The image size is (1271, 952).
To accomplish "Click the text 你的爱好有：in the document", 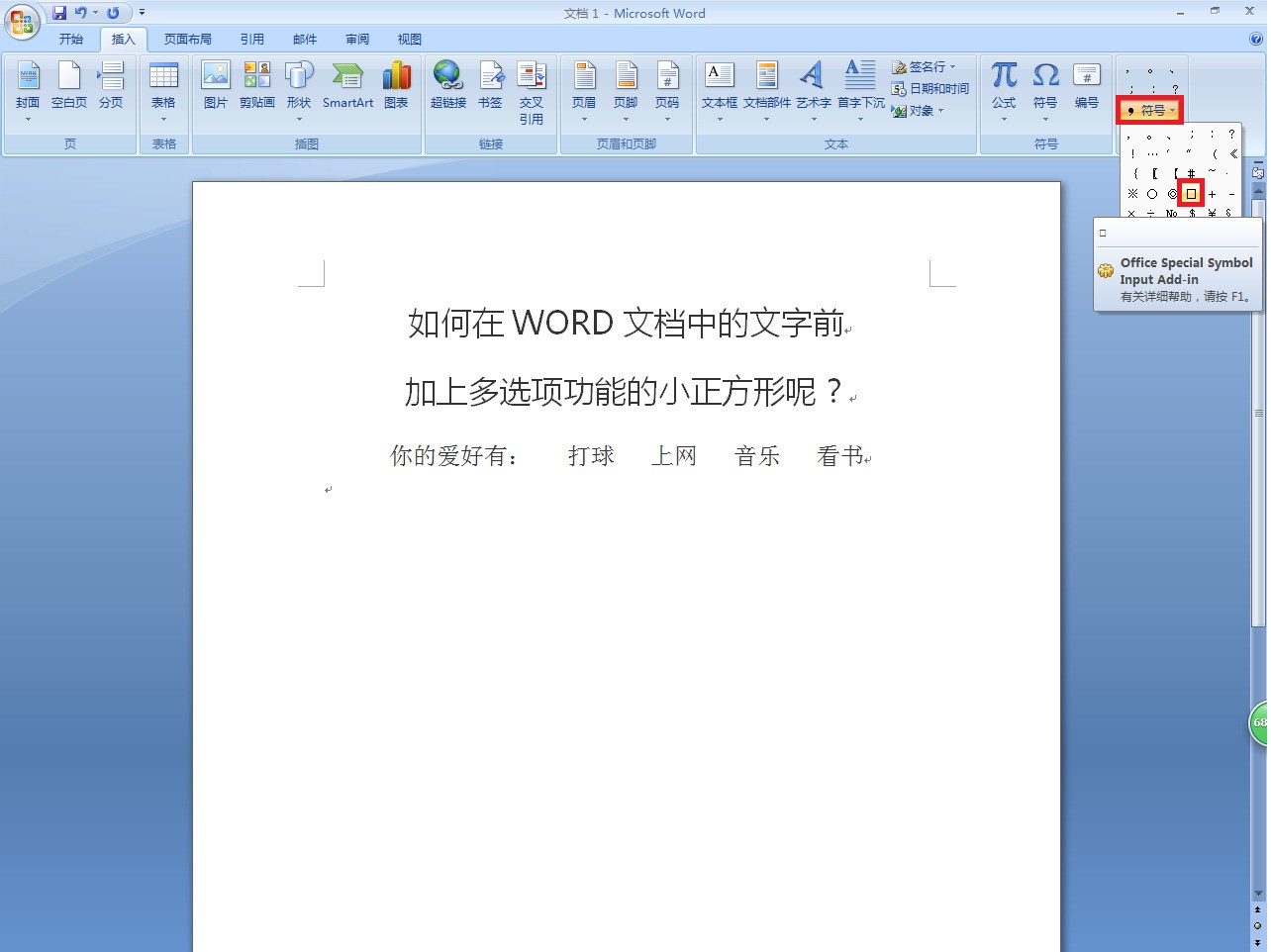I will 453,456.
